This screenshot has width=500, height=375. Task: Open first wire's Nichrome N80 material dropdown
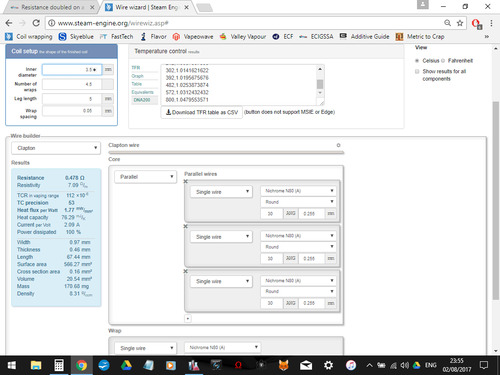[x=298, y=191]
